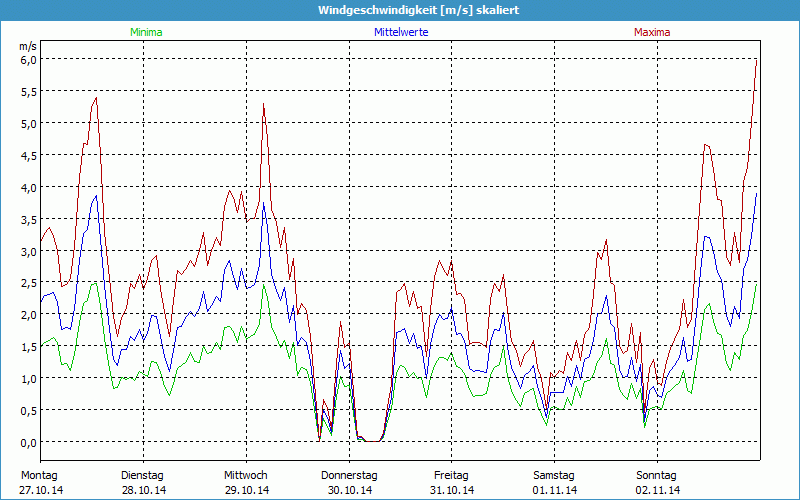Click the 0,5 y-axis value

point(29,411)
